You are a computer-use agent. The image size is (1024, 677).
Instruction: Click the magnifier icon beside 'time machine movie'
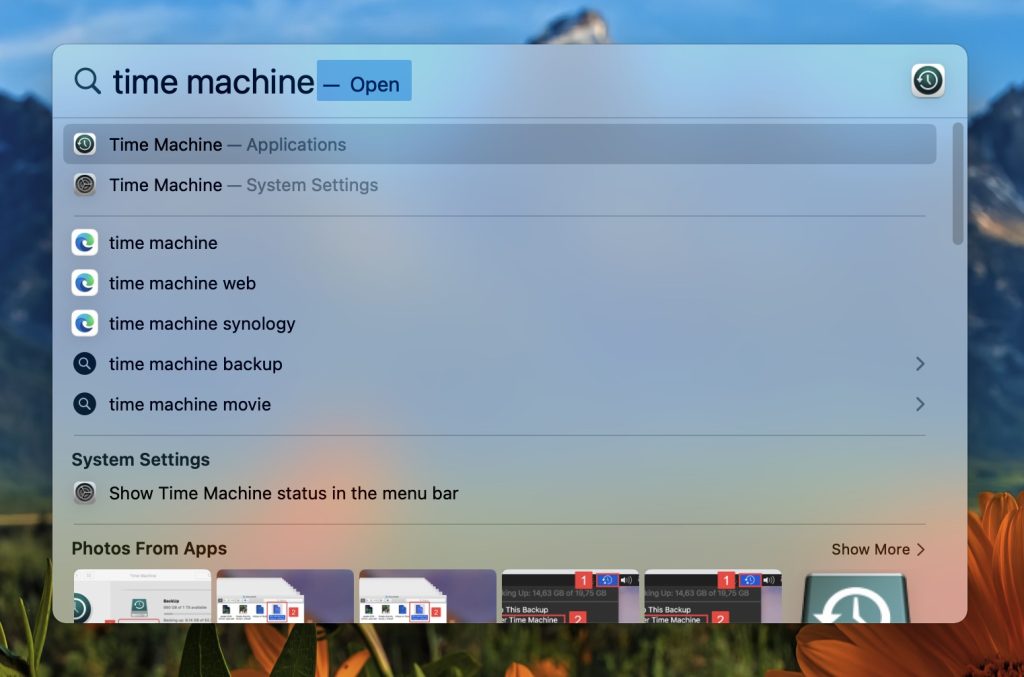pos(84,404)
